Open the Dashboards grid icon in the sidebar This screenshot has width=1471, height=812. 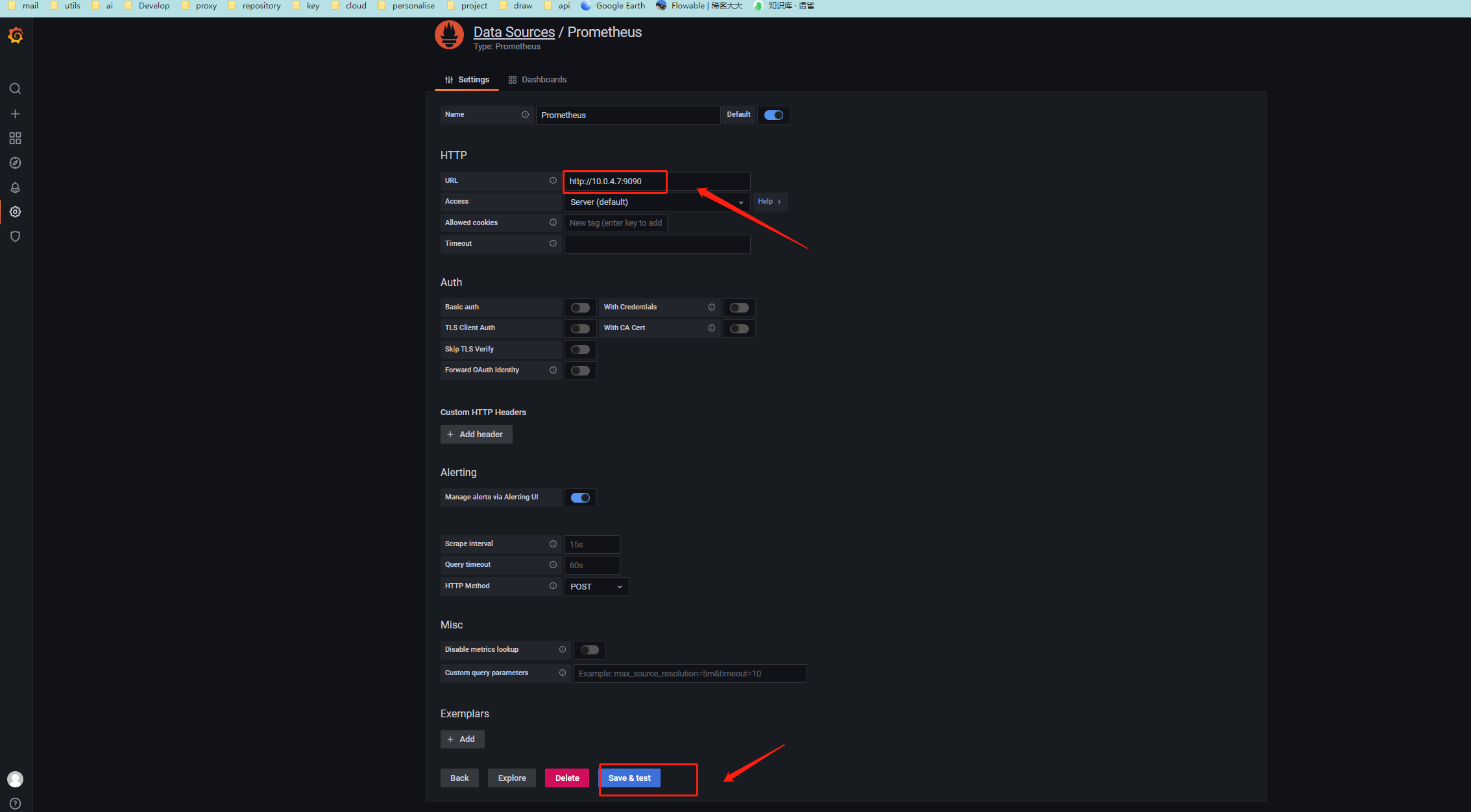(16, 138)
